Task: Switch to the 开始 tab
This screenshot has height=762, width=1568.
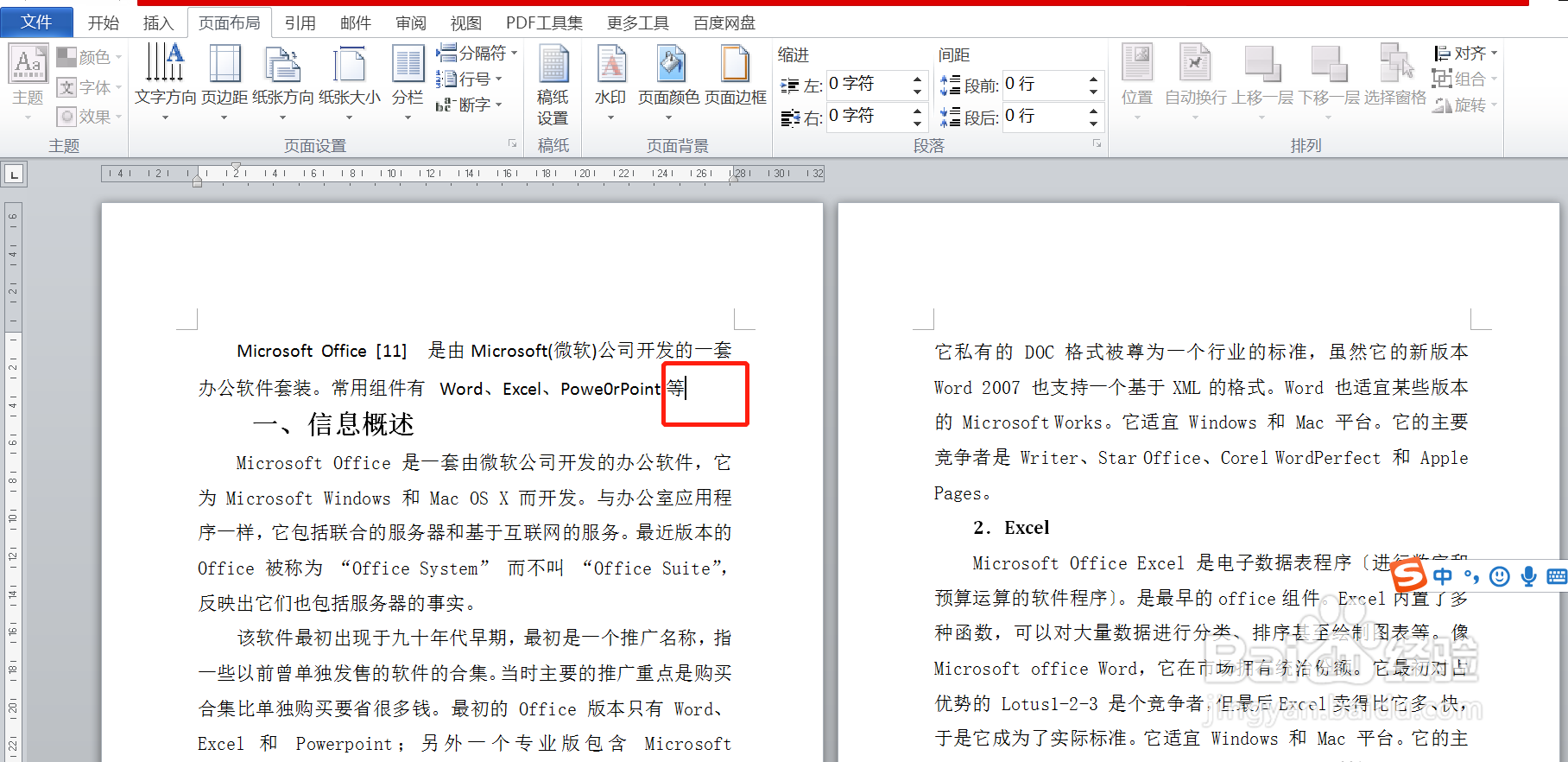Action: point(104,23)
